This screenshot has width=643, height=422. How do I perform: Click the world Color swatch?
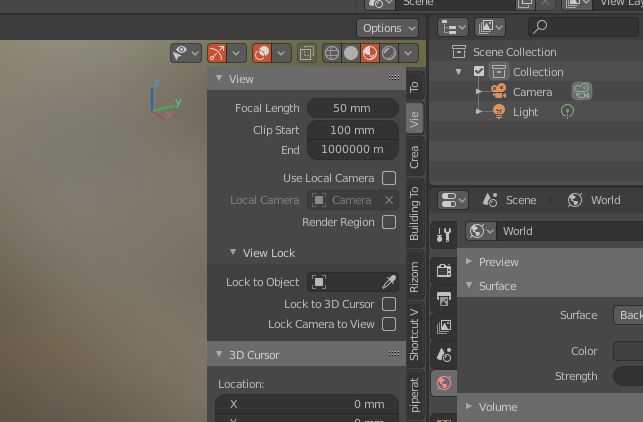tap(628, 351)
